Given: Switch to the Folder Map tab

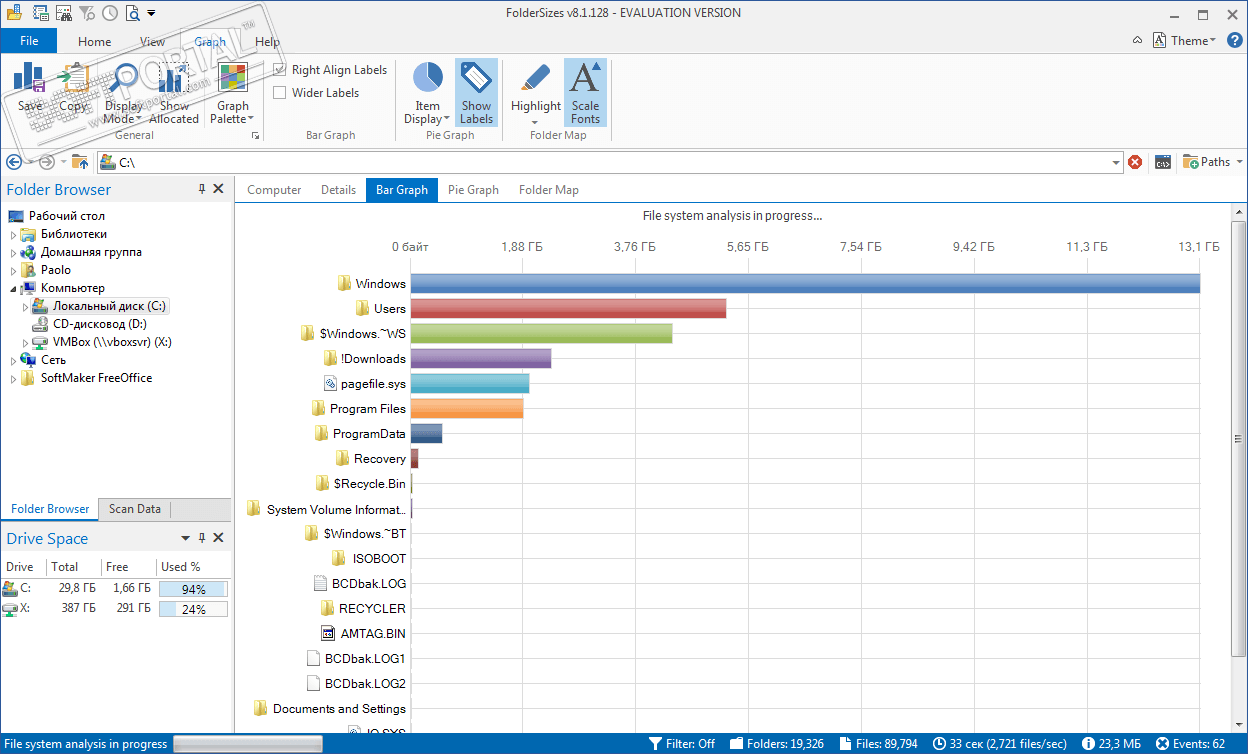Looking at the screenshot, I should (x=549, y=190).
